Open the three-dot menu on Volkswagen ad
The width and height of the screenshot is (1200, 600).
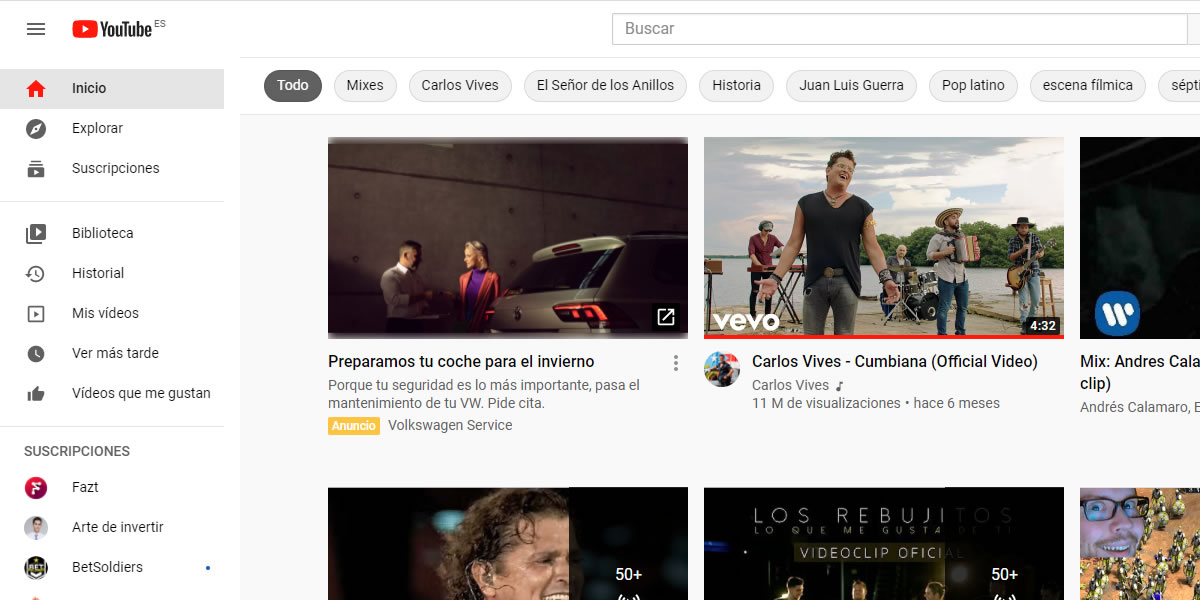tap(676, 363)
